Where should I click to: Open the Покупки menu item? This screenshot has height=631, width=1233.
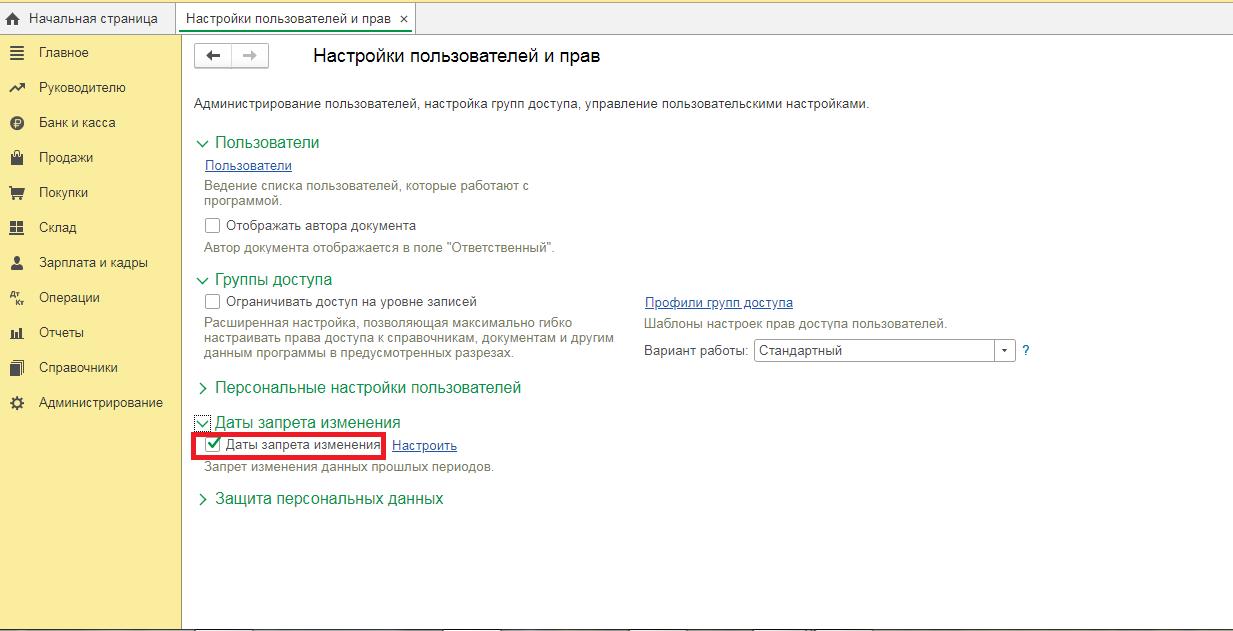pyautogui.click(x=64, y=193)
